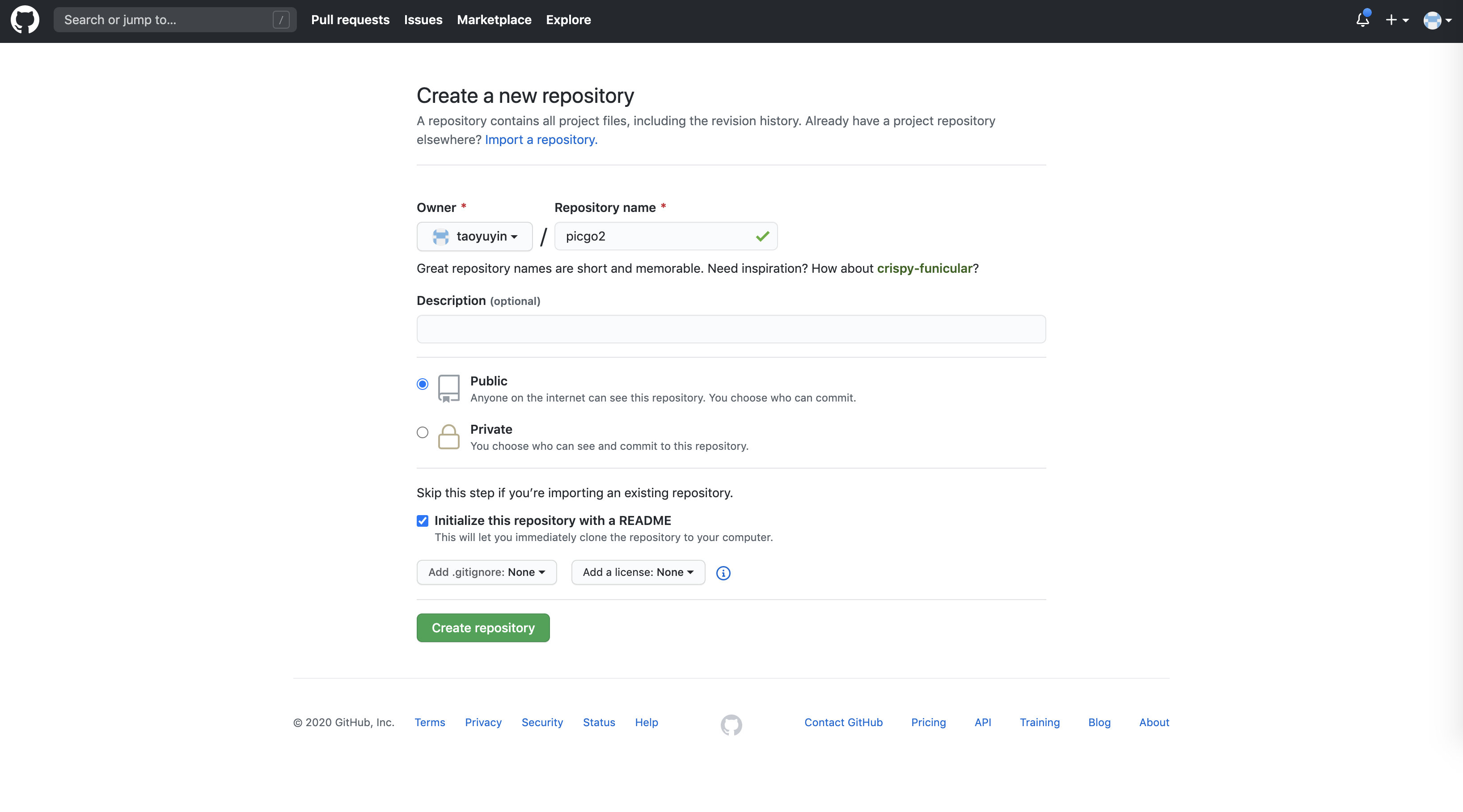Screen dimensions: 1463x812
Task: Click the footer GitHub mark icon
Action: click(731, 724)
